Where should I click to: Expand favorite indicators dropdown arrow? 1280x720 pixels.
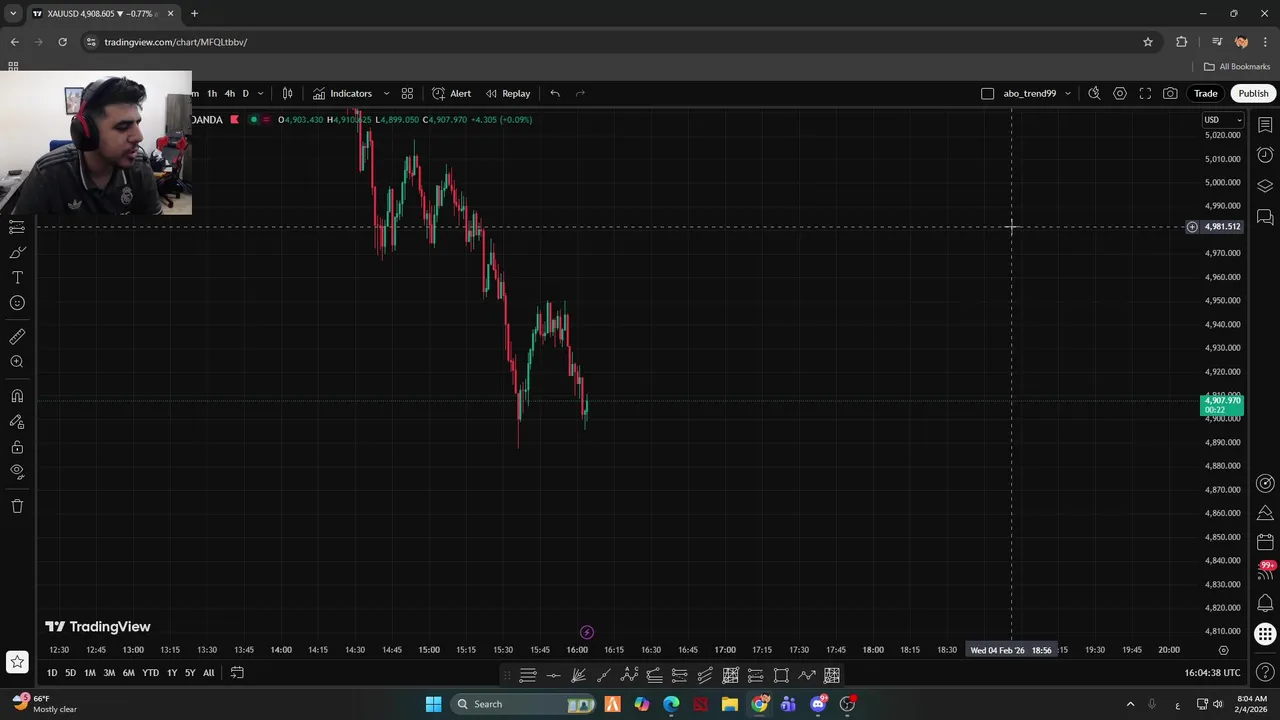[386, 93]
